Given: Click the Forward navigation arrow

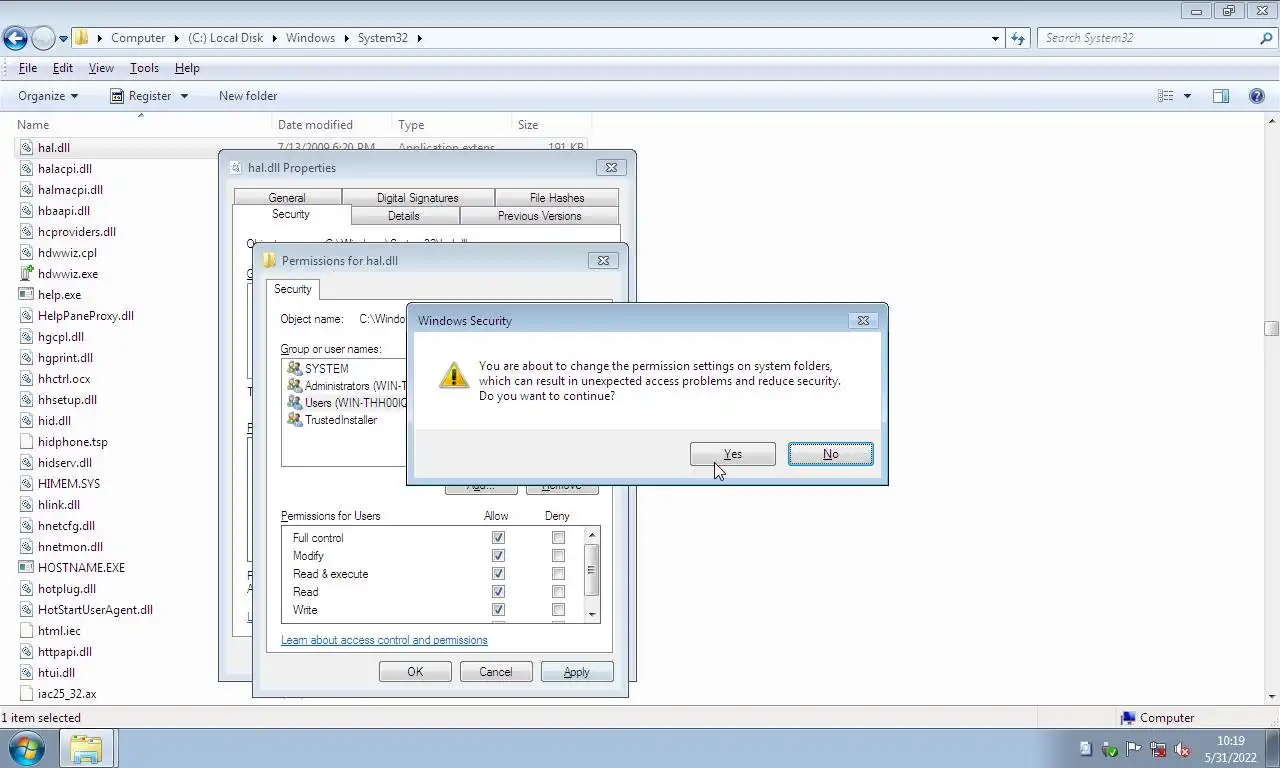Looking at the screenshot, I should [x=43, y=38].
